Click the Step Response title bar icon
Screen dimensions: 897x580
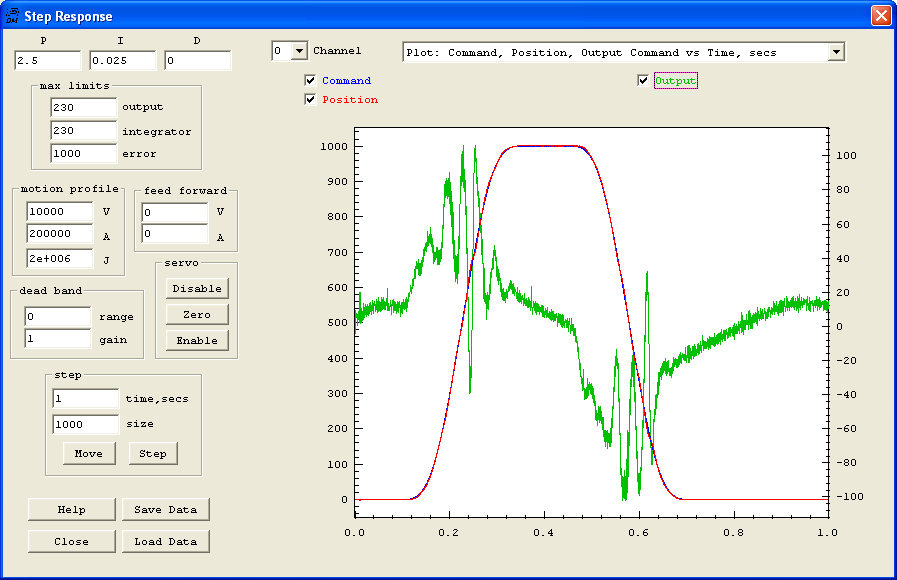click(12, 16)
